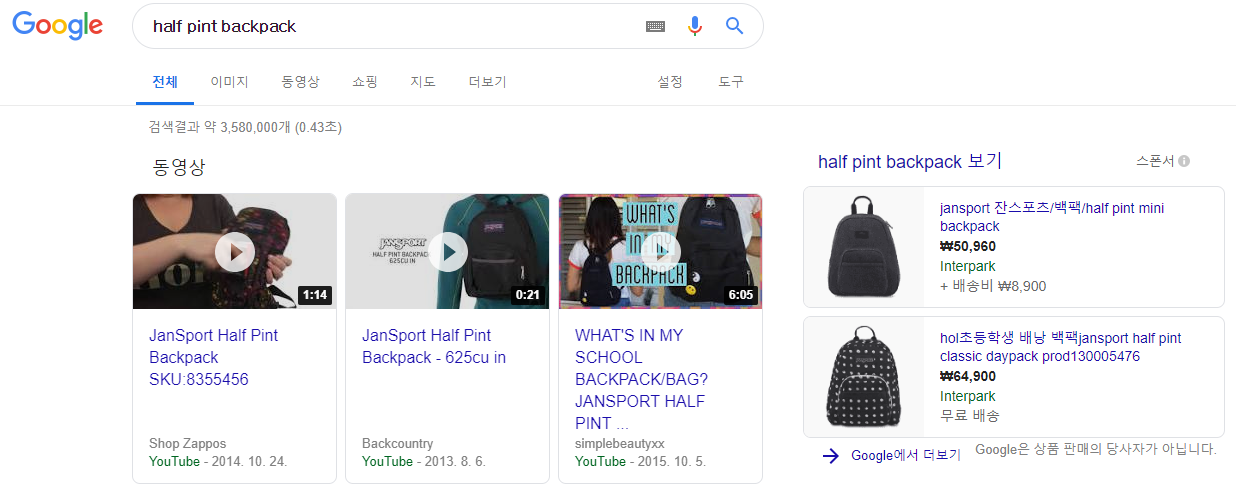Open the 쇼핑 tab
This screenshot has height=496, width=1236.
tap(365, 82)
